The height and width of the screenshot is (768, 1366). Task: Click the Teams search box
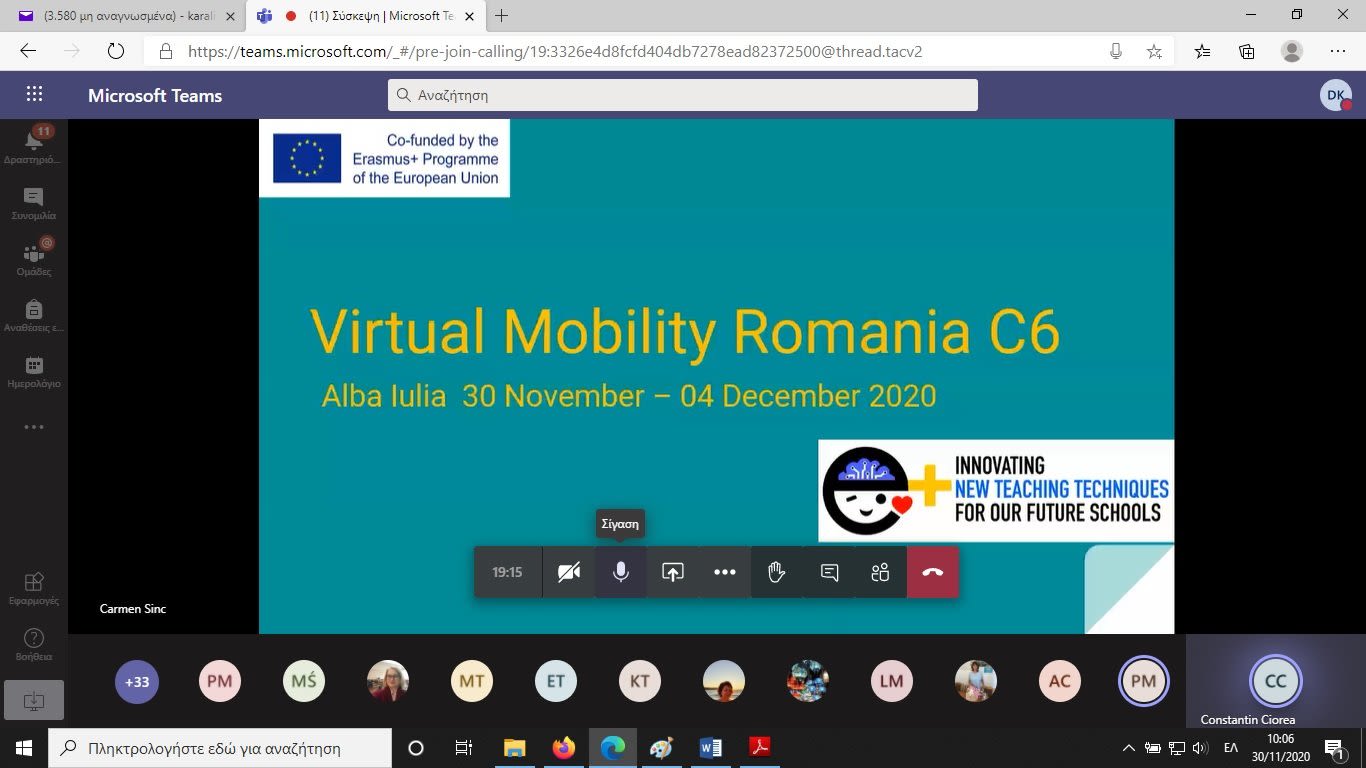(x=682, y=95)
